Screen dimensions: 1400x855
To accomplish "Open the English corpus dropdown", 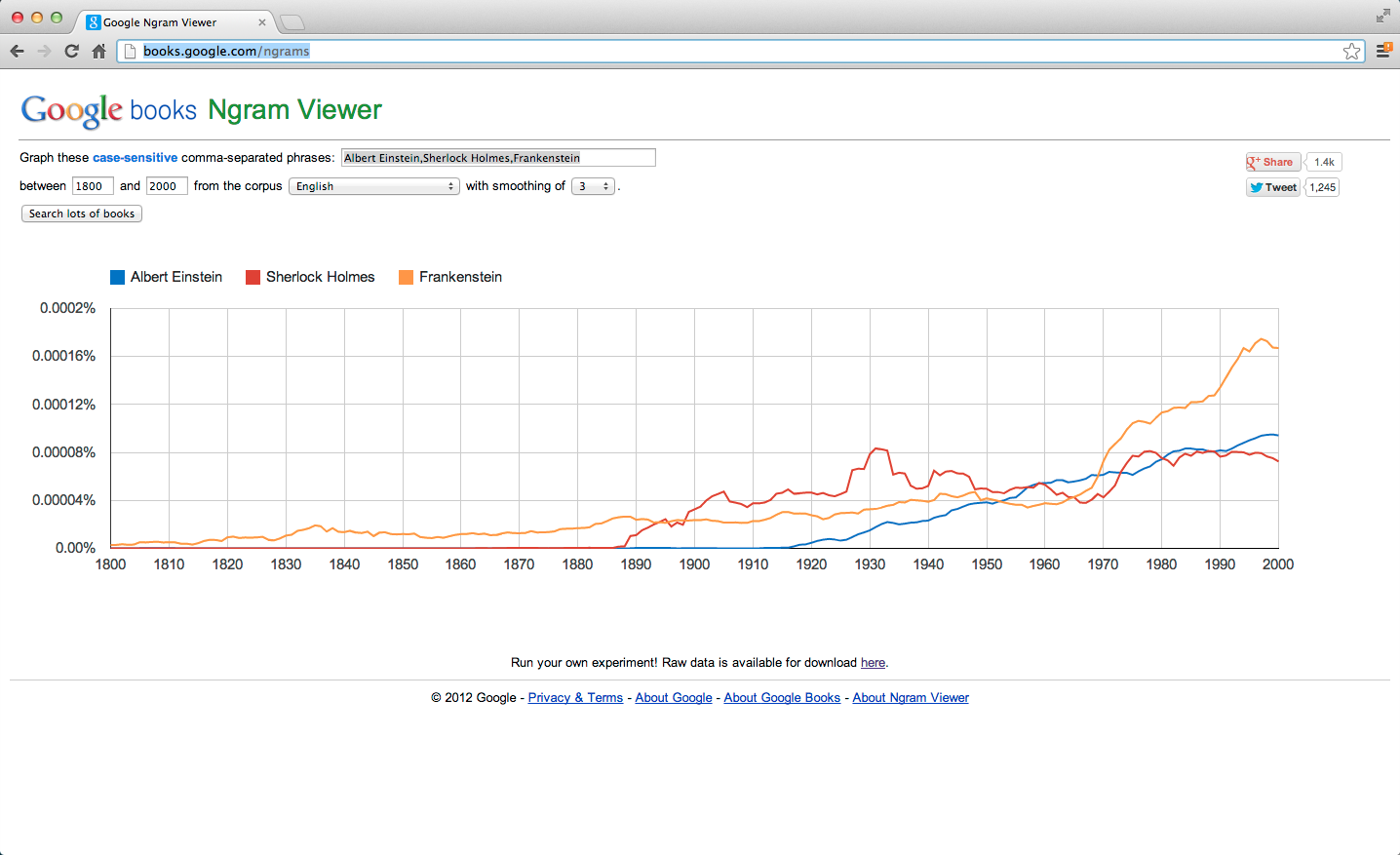I will pyautogui.click(x=374, y=186).
